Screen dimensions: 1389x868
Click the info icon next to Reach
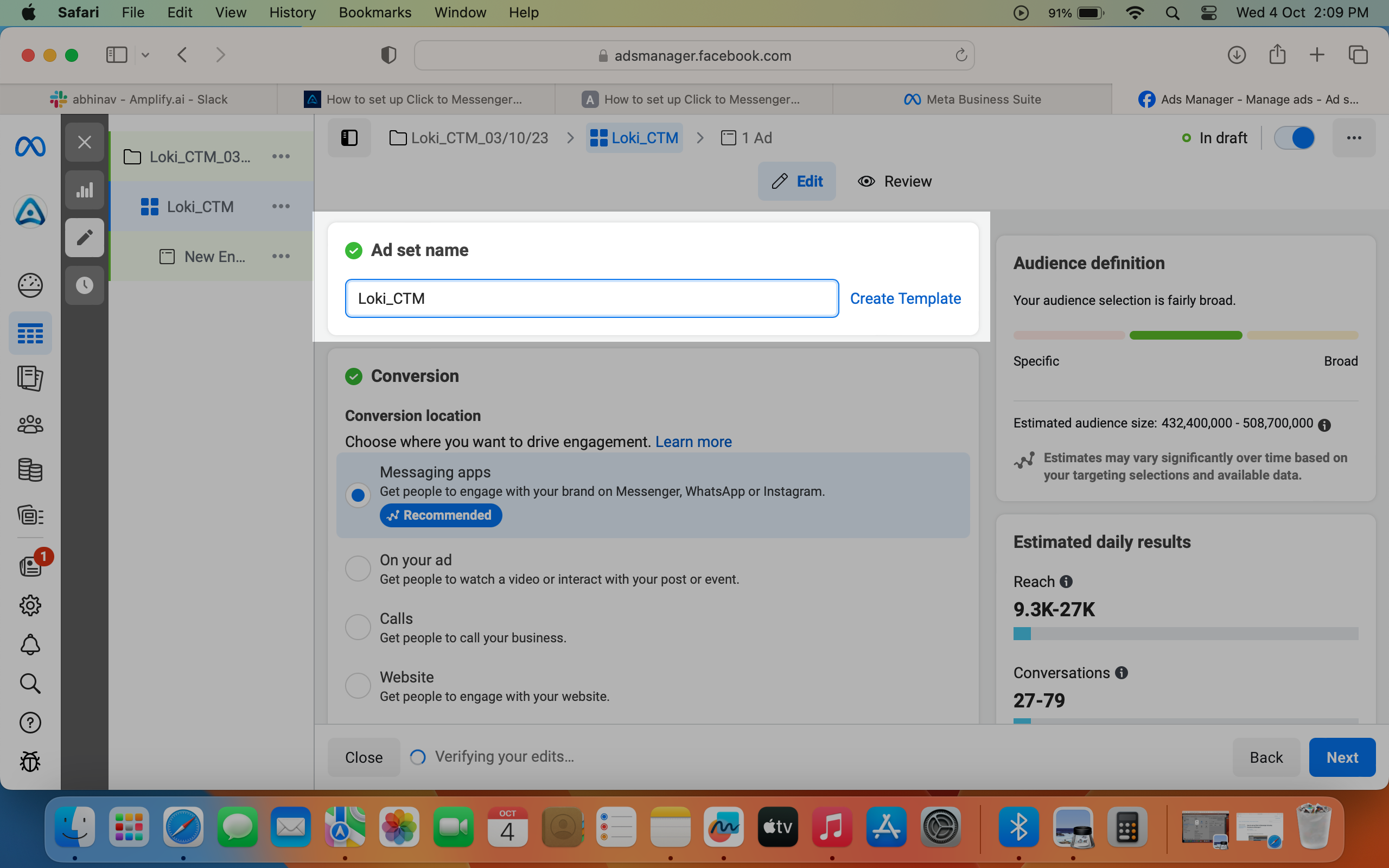pos(1066,582)
